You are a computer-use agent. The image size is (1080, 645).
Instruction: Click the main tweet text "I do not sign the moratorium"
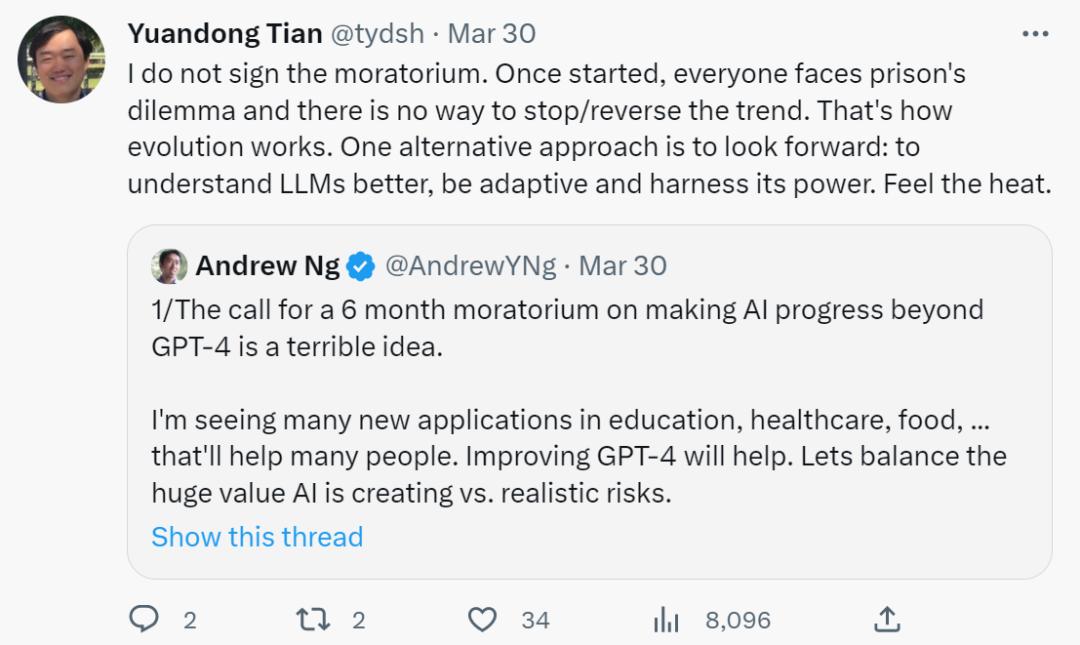(310, 74)
